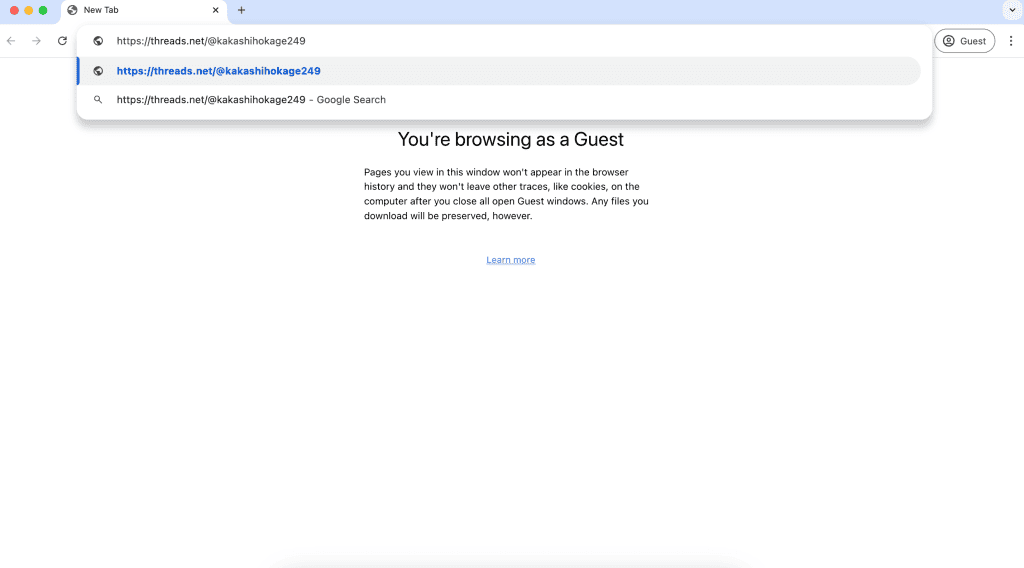Image resolution: width=1024 pixels, height=568 pixels.
Task: Select the highlighted threads.net URL suggestion
Action: (218, 71)
